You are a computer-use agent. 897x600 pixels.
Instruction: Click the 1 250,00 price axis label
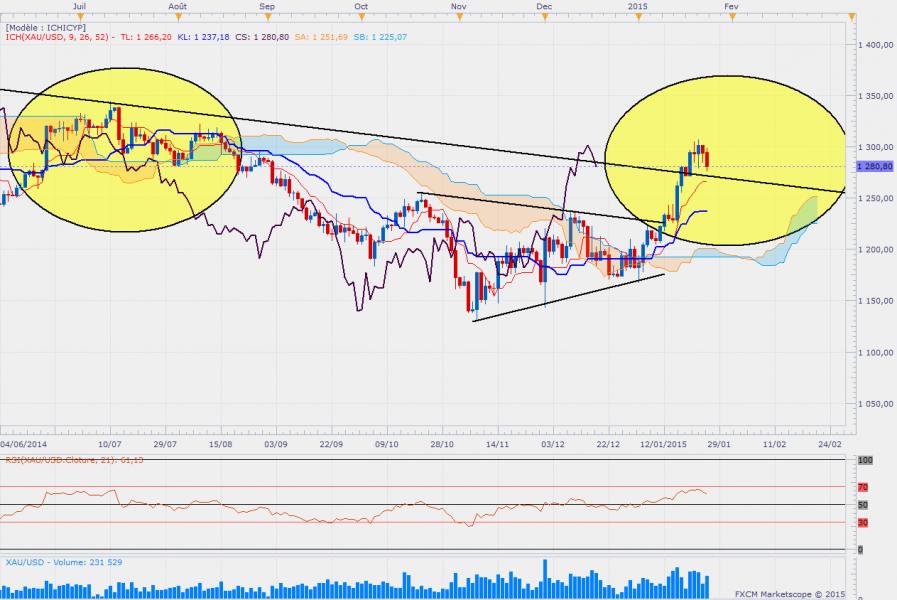(876, 198)
